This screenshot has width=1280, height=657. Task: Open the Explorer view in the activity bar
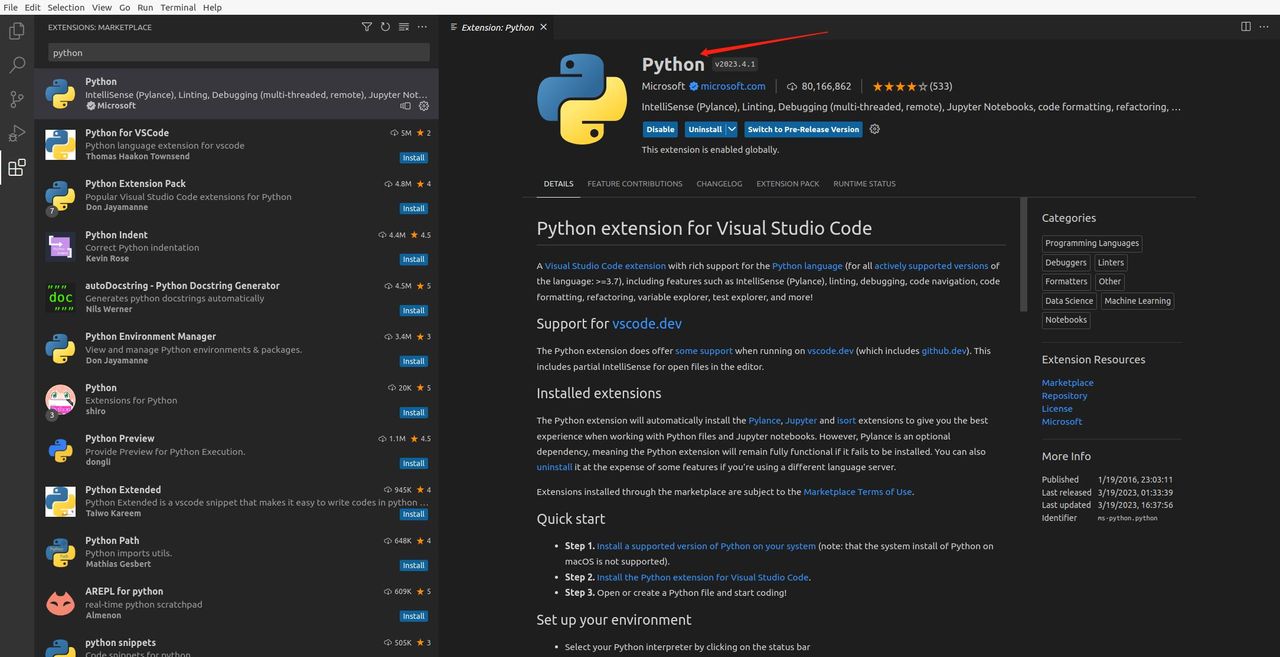[x=16, y=32]
